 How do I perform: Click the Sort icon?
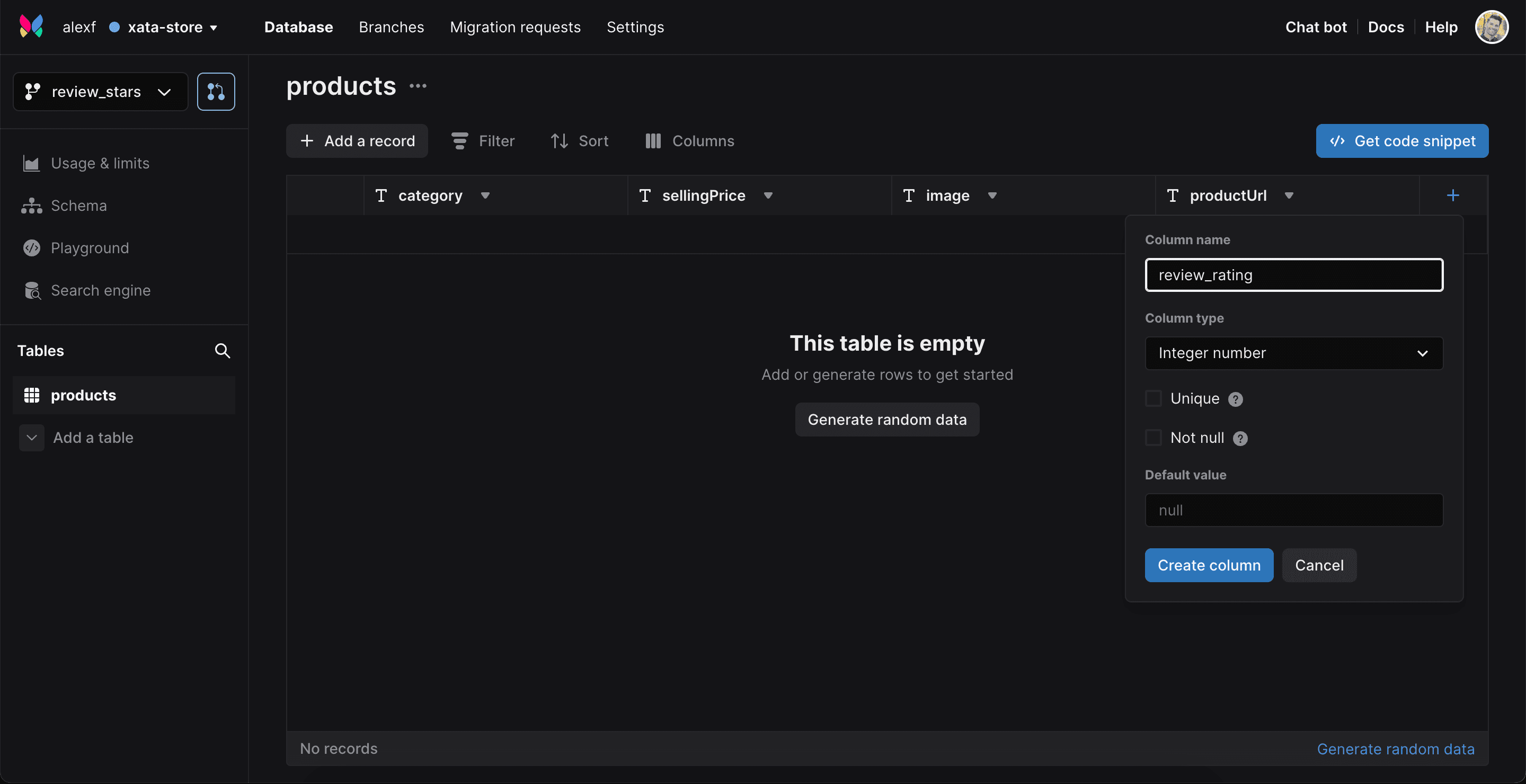[559, 141]
